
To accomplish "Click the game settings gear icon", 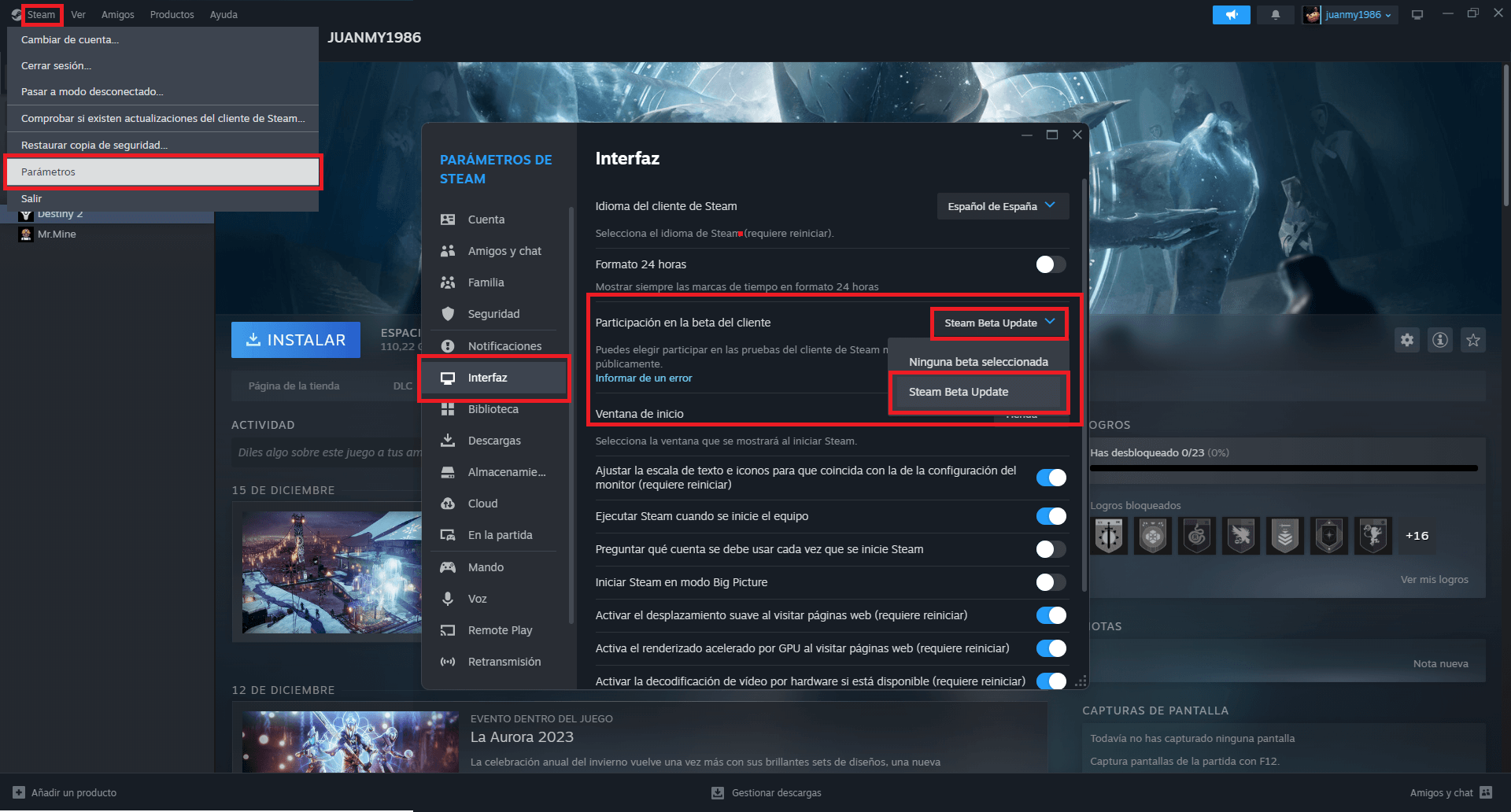I will pyautogui.click(x=1407, y=340).
